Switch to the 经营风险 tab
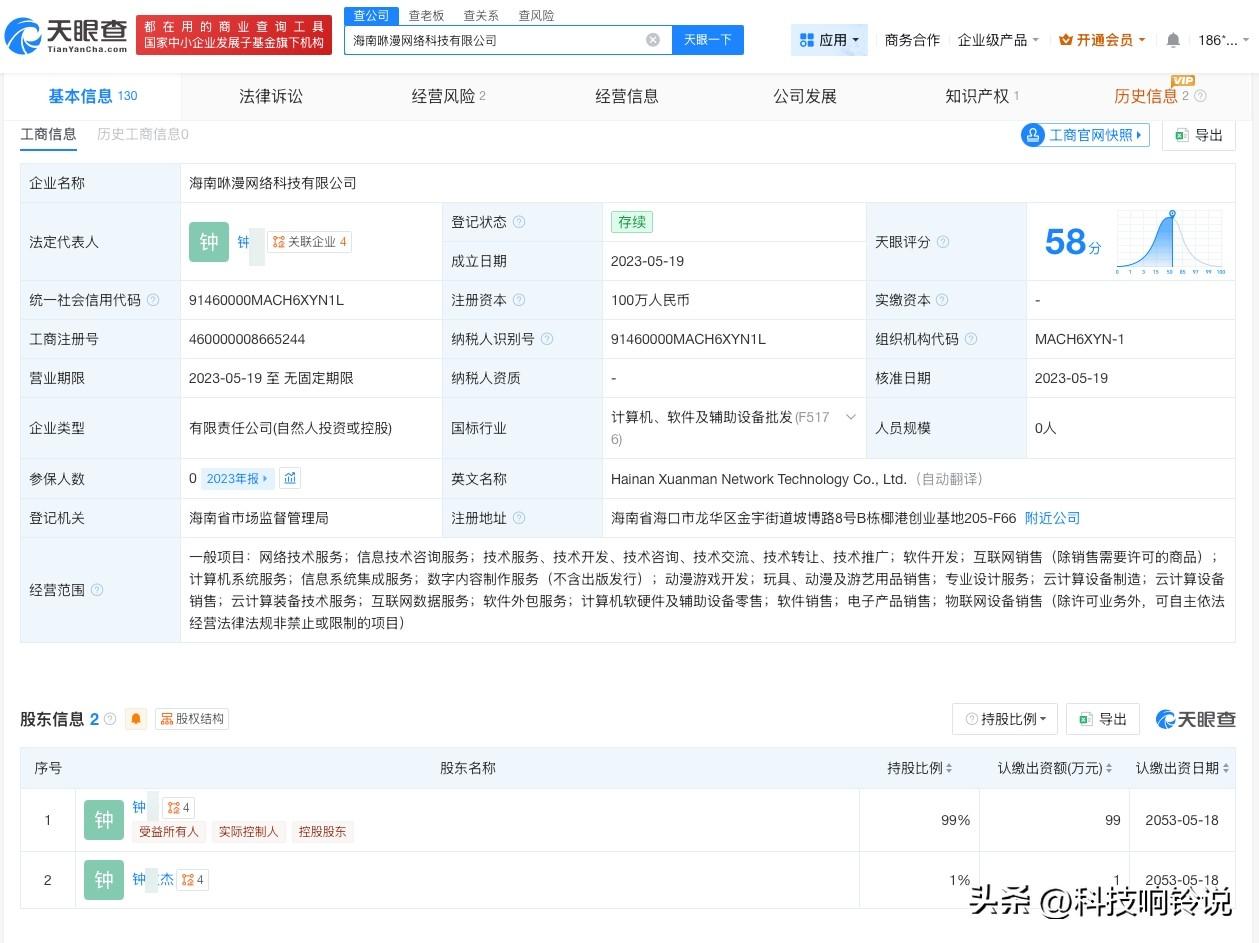1259x943 pixels. pyautogui.click(x=448, y=96)
